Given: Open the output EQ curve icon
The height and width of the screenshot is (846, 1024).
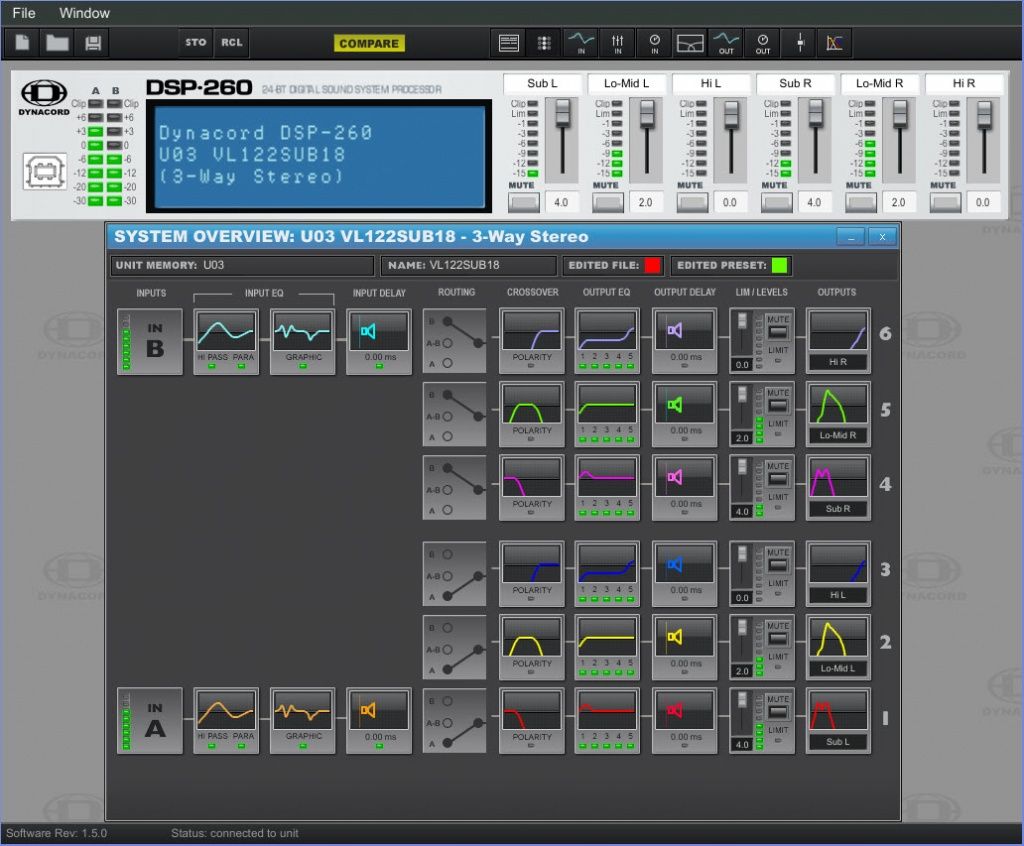Looking at the screenshot, I should (726, 43).
